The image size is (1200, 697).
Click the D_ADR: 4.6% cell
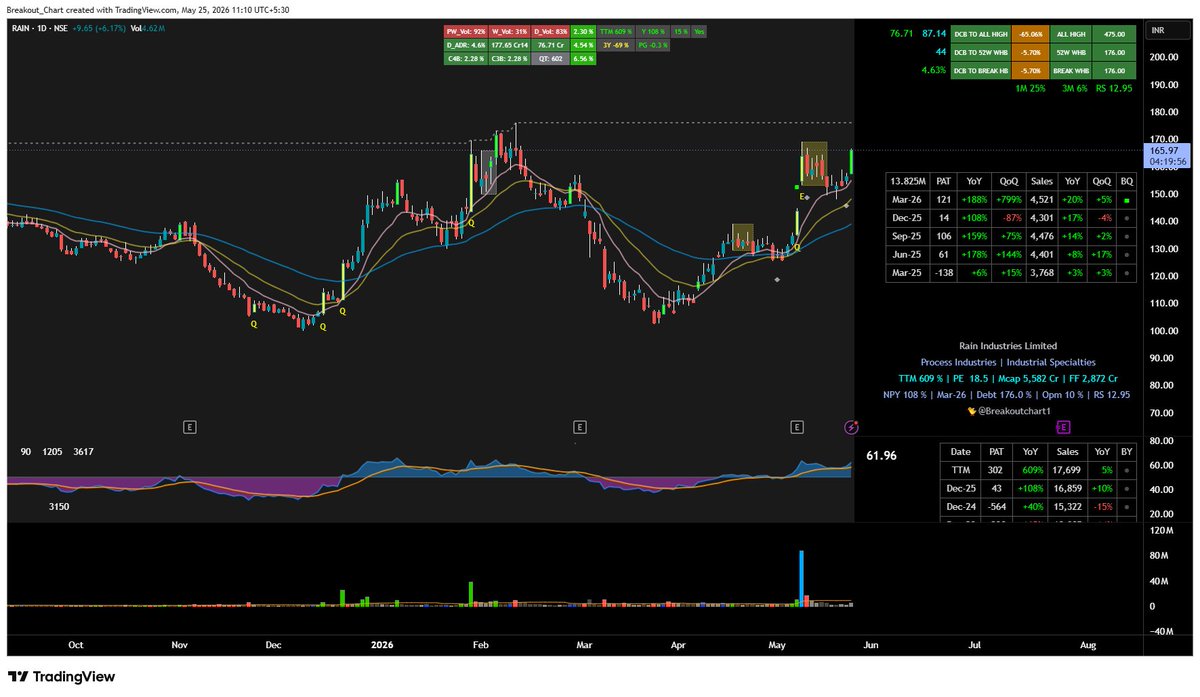coord(466,45)
